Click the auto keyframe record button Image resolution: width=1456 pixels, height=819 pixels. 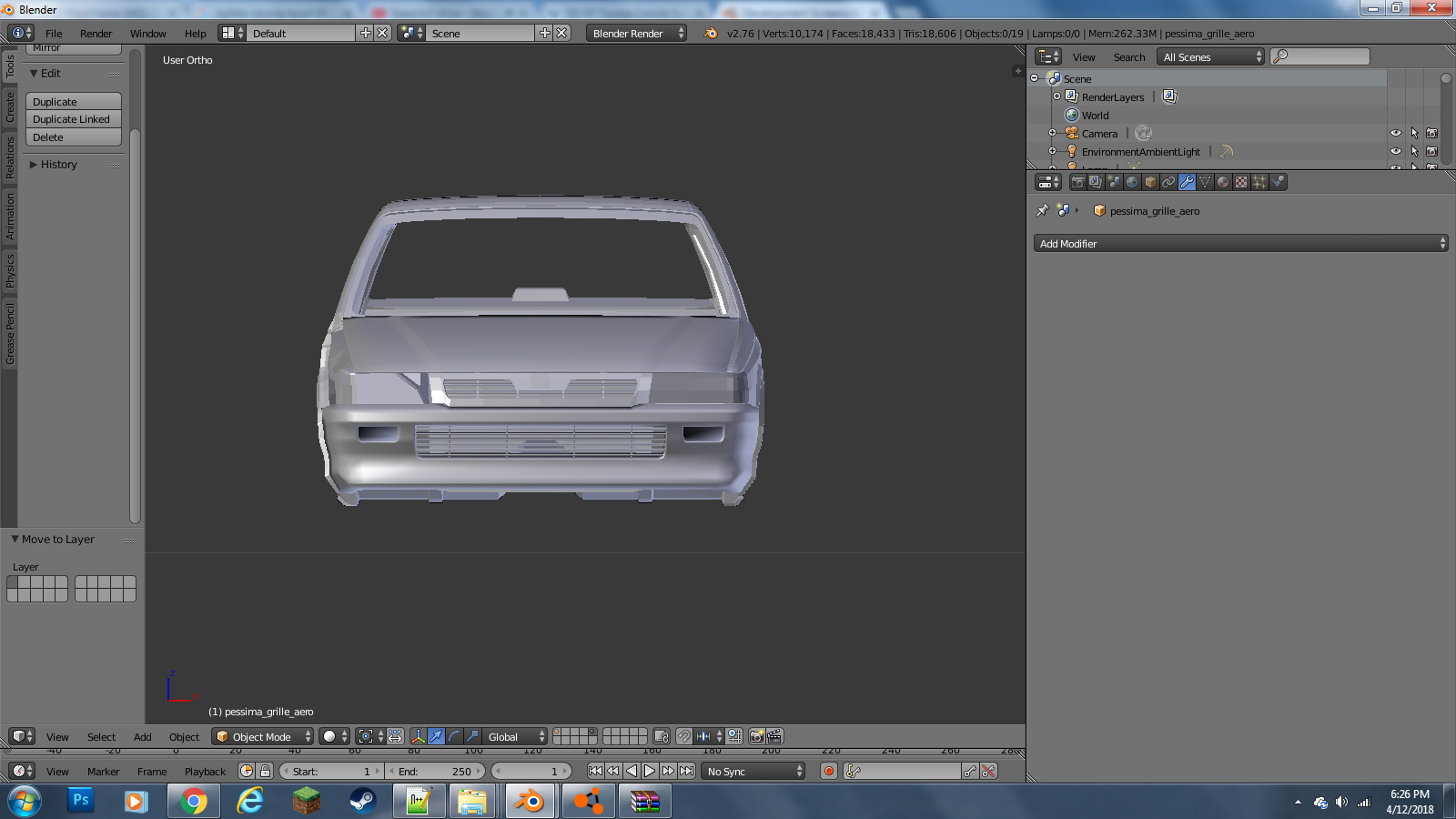click(x=829, y=771)
